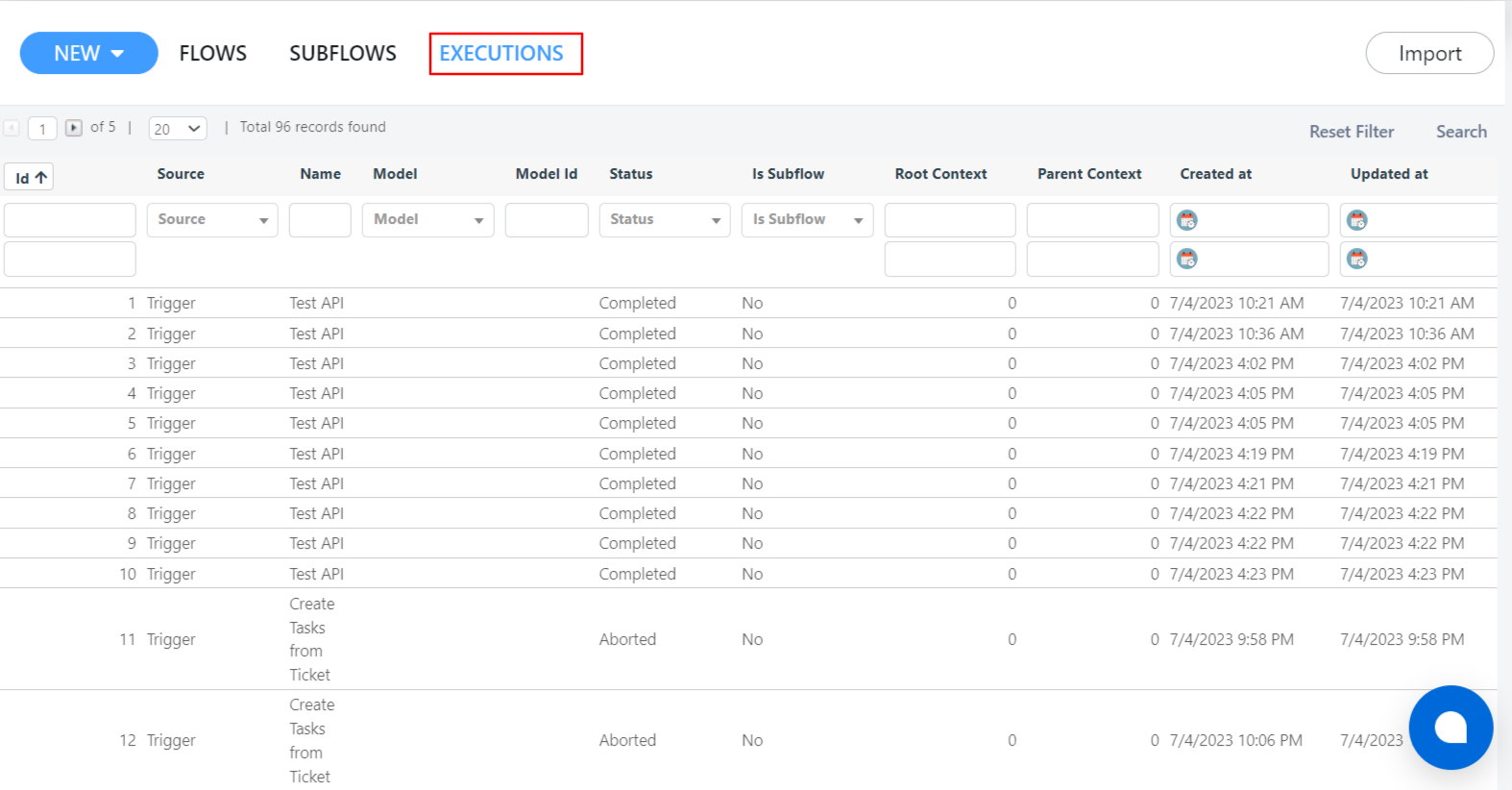The height and width of the screenshot is (790, 1512).
Task: Click 'Create Tasks from Ticket' in row 11
Action: 312,639
